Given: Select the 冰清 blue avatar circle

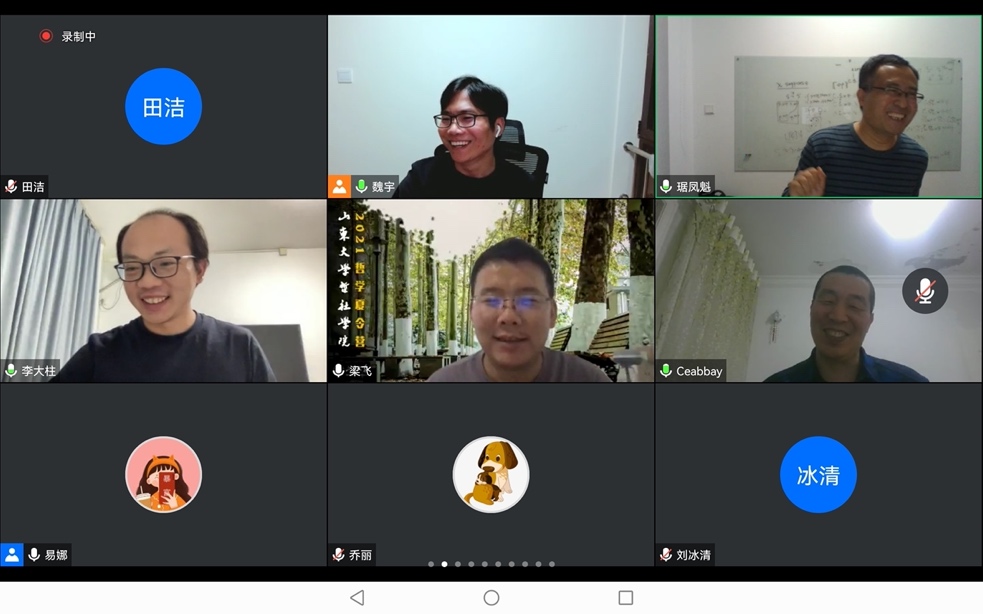Looking at the screenshot, I should (818, 475).
